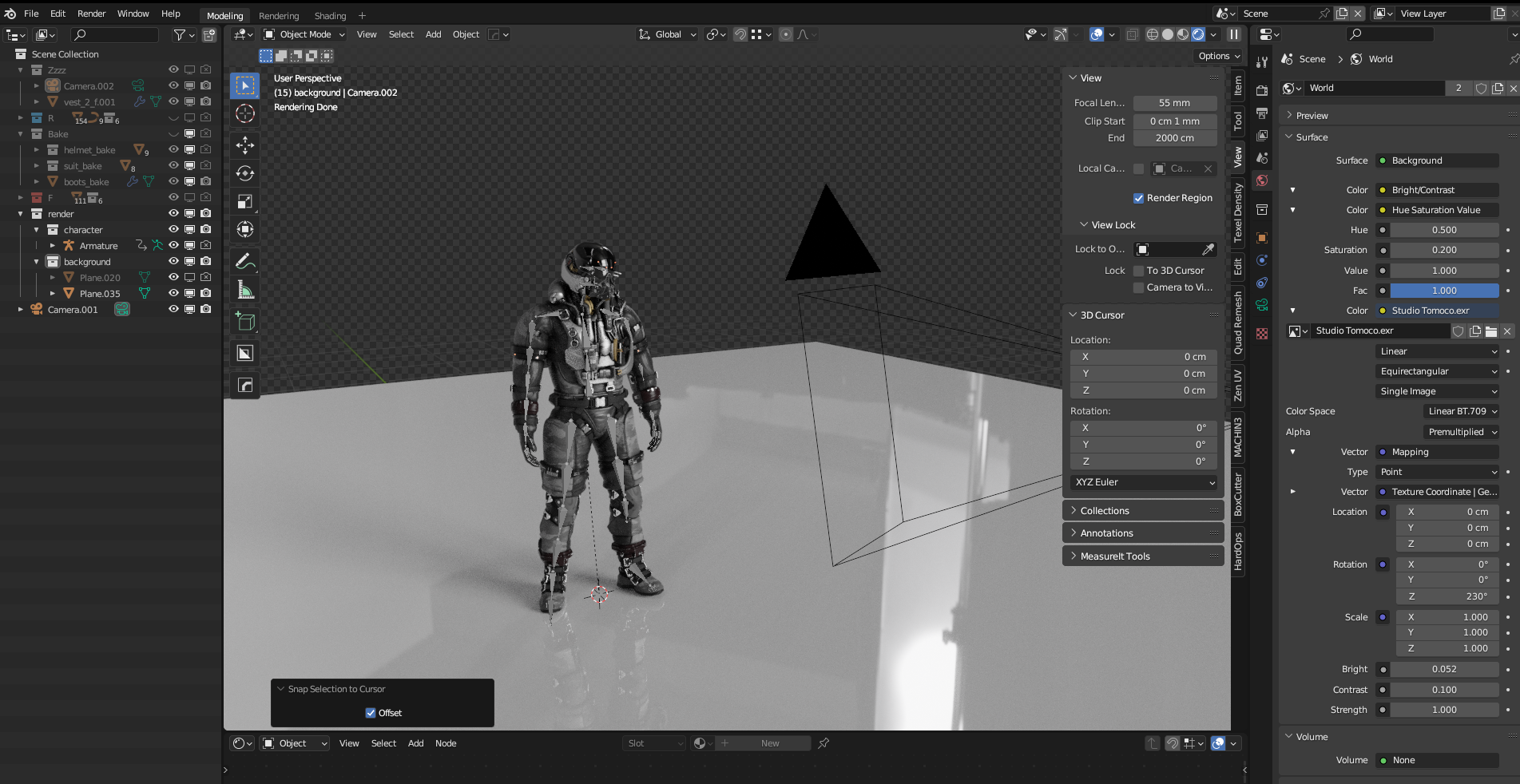Select the Scale tool icon

click(245, 201)
